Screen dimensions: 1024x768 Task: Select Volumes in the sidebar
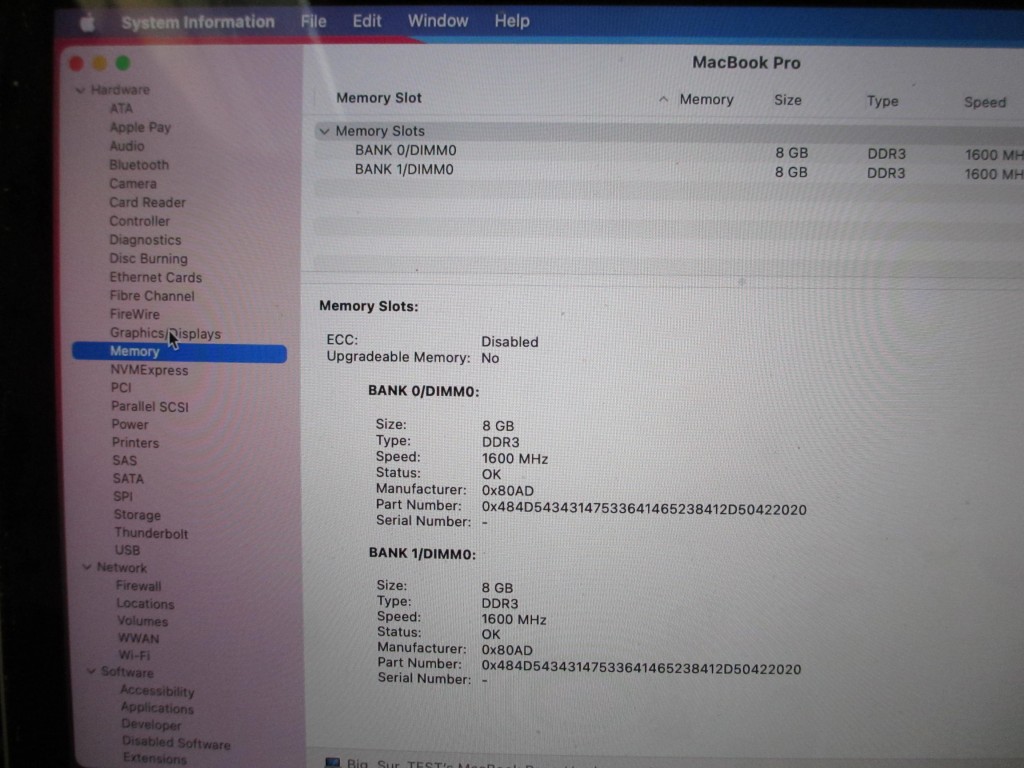(x=142, y=621)
